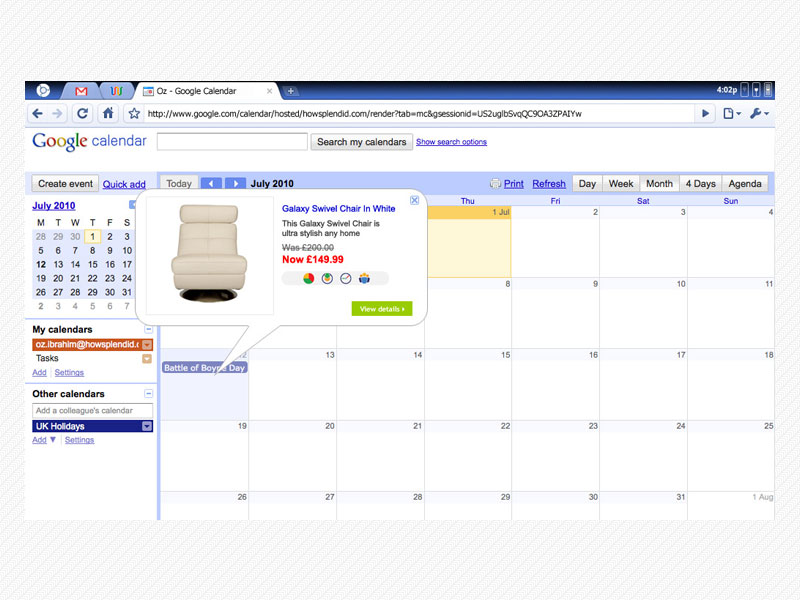Switch to 4 Days view

(701, 184)
